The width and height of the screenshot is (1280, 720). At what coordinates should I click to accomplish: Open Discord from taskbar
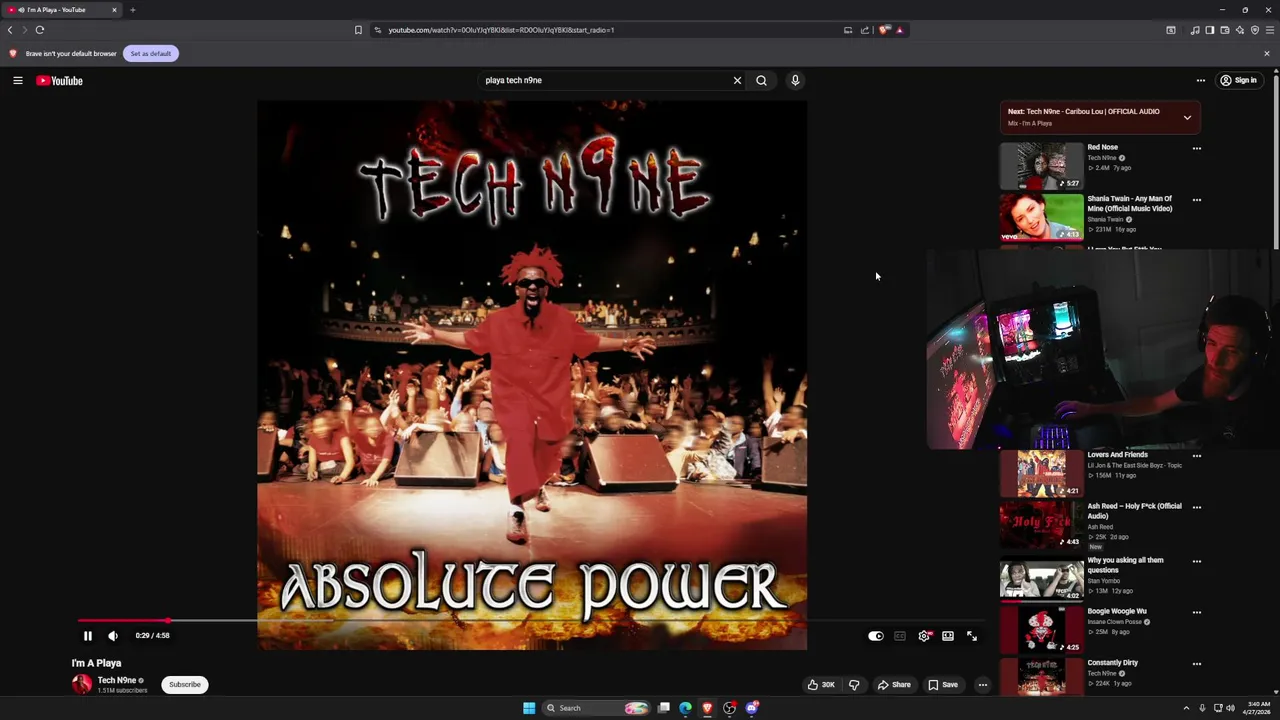click(x=751, y=708)
